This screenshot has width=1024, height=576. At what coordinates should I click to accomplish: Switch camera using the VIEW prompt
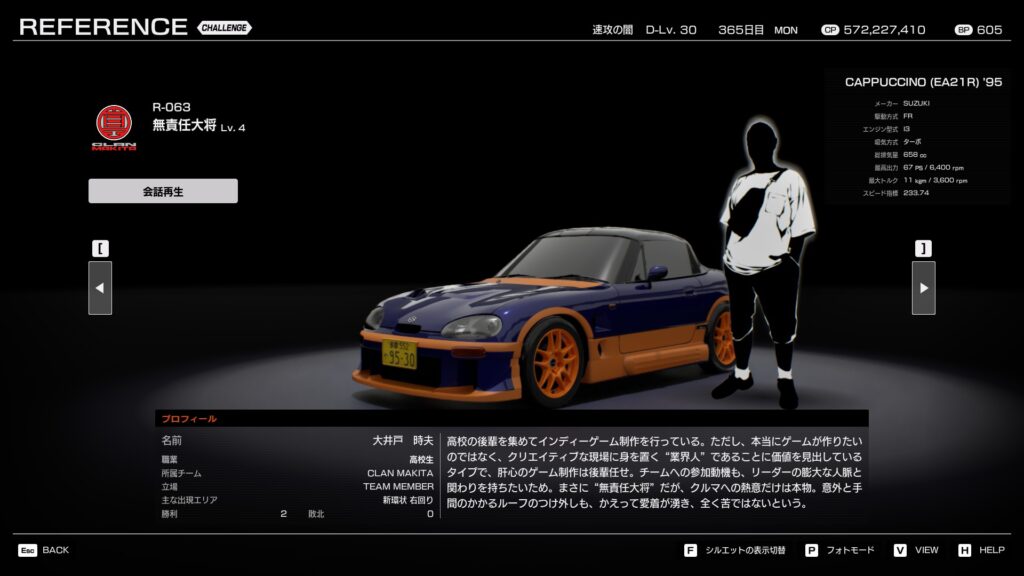(916, 550)
